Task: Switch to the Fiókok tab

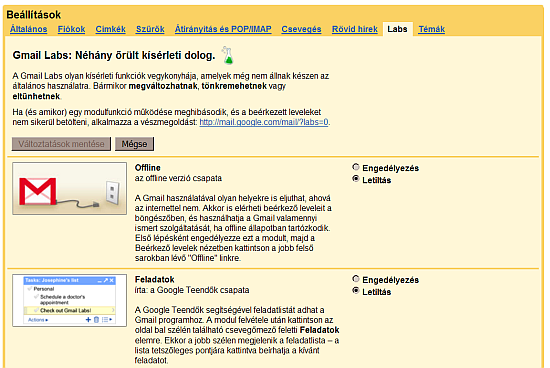Action: [72, 29]
